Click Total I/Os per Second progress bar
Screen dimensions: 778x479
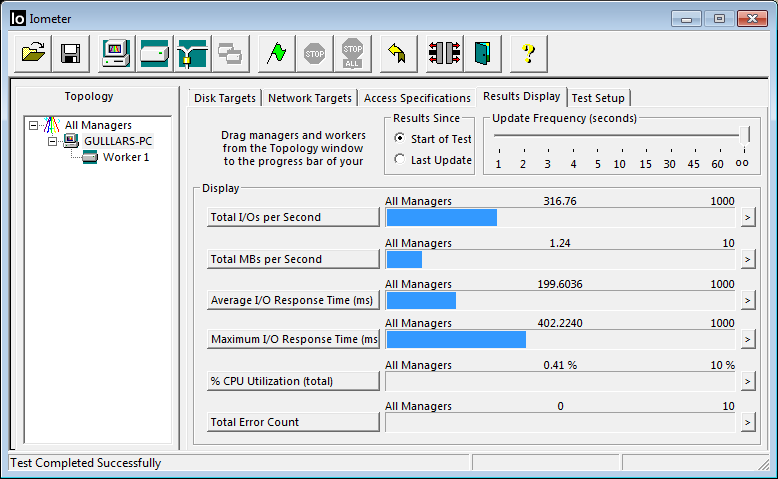point(560,217)
